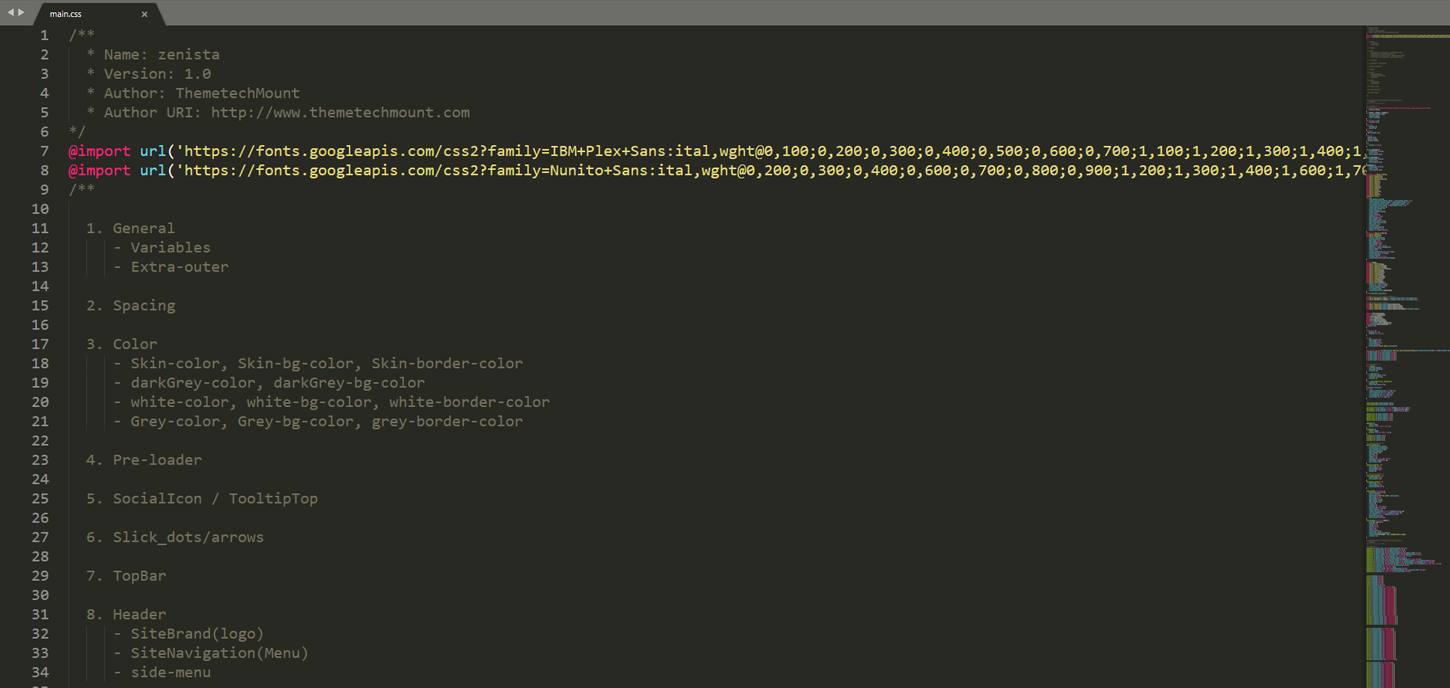Click the next tab right arrow

pos(21,13)
